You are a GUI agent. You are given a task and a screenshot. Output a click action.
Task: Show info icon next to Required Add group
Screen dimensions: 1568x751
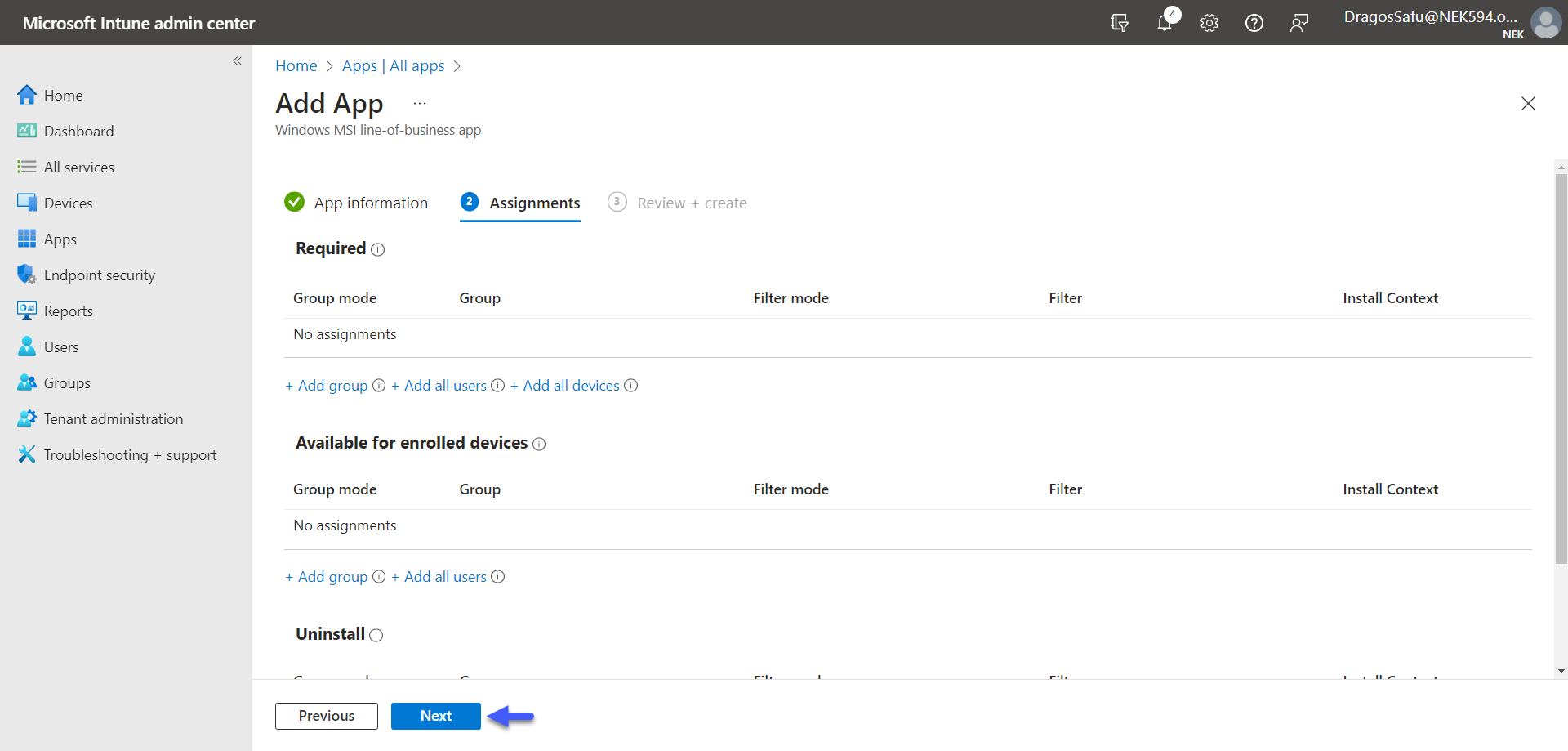click(379, 386)
